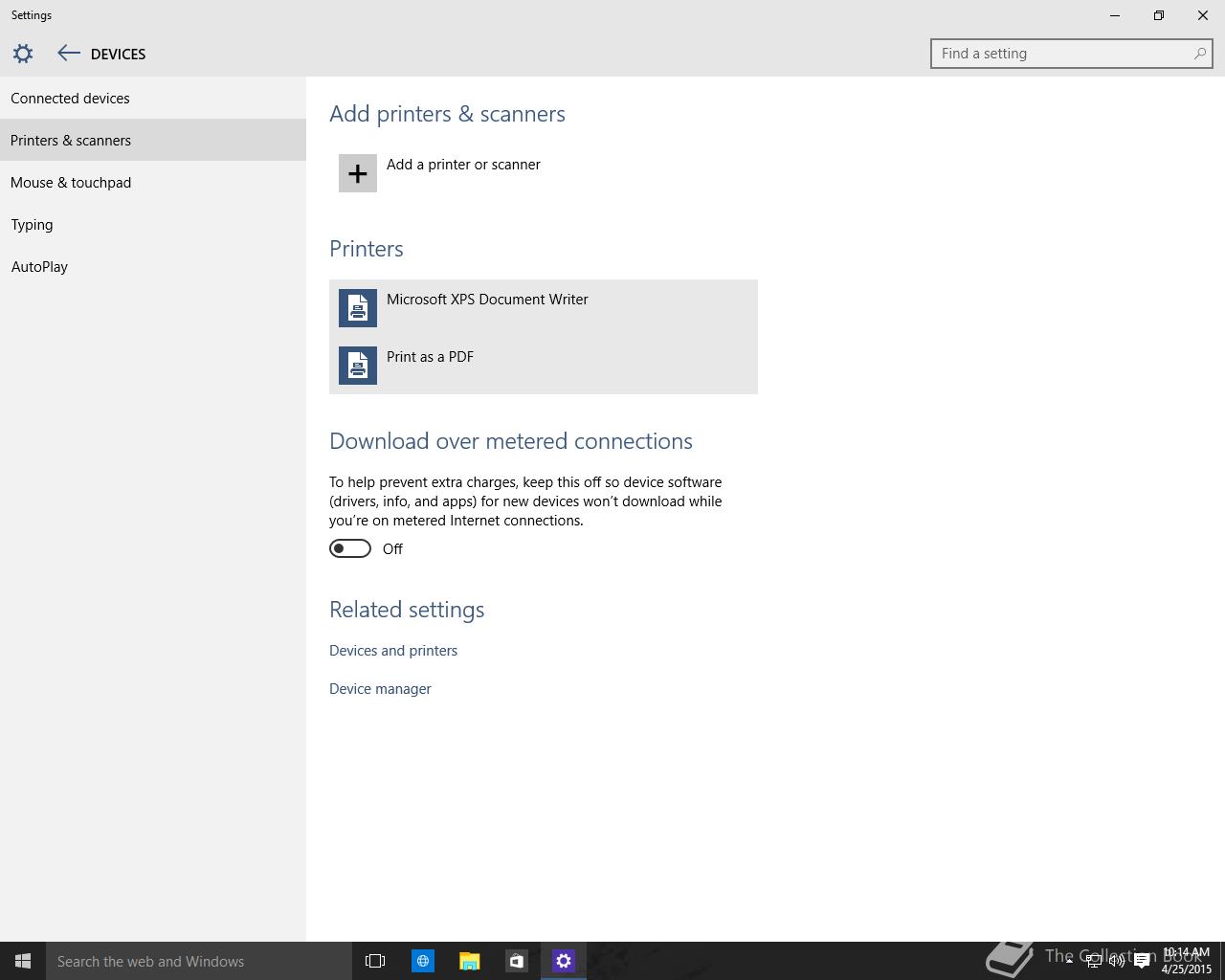The height and width of the screenshot is (980, 1225).
Task: Open Typing settings
Action: click(153, 224)
